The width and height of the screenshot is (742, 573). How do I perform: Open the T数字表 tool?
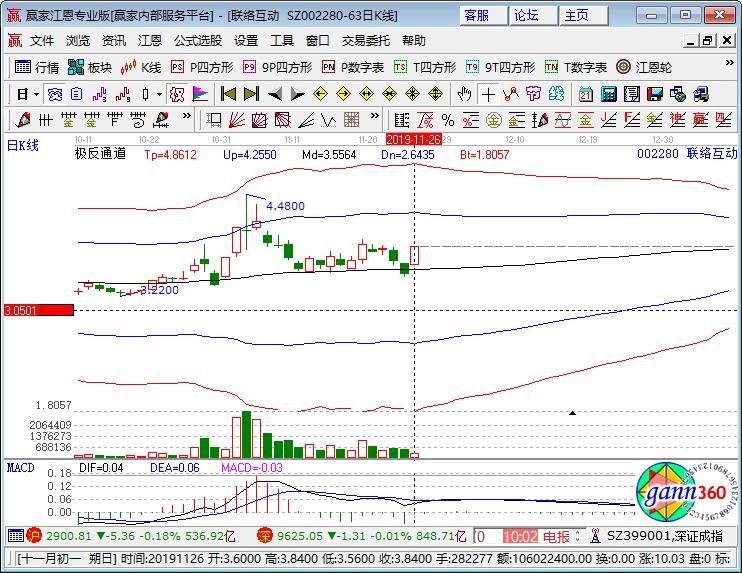(575, 67)
